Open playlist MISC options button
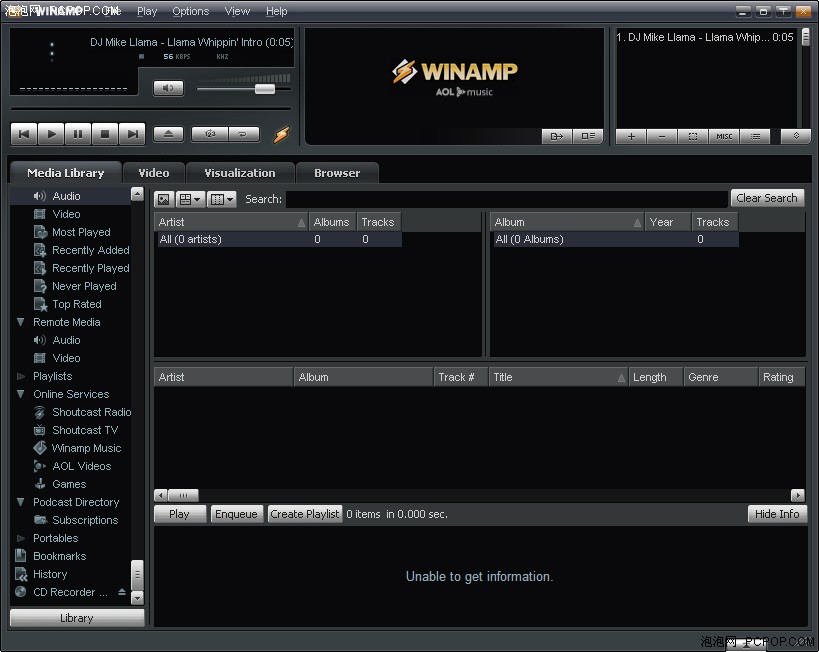This screenshot has width=819, height=652. pos(724,136)
